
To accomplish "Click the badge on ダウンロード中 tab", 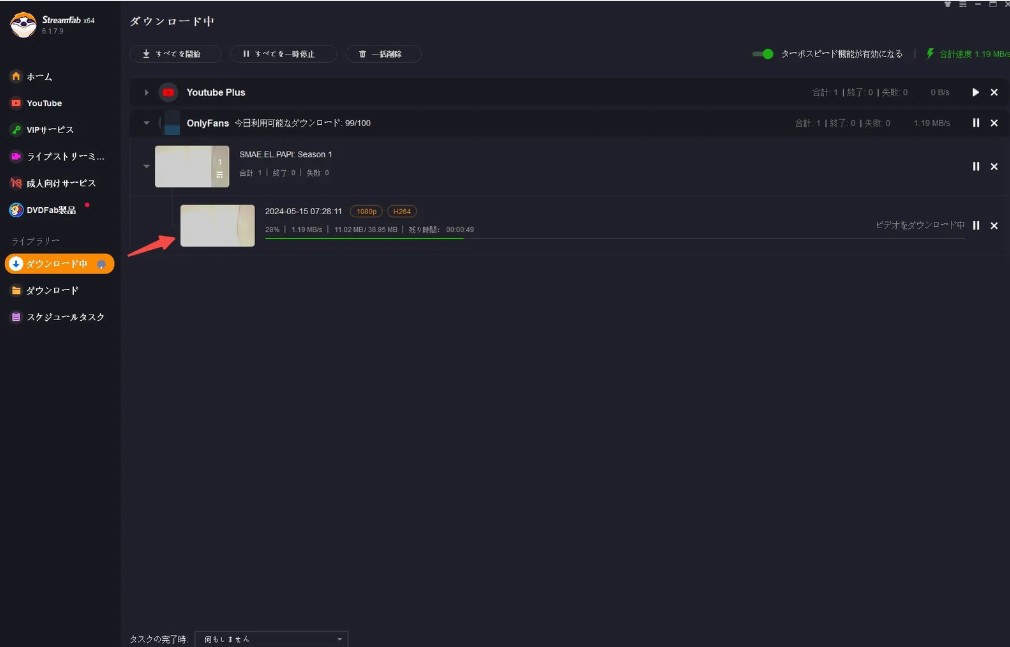I will [x=101, y=264].
